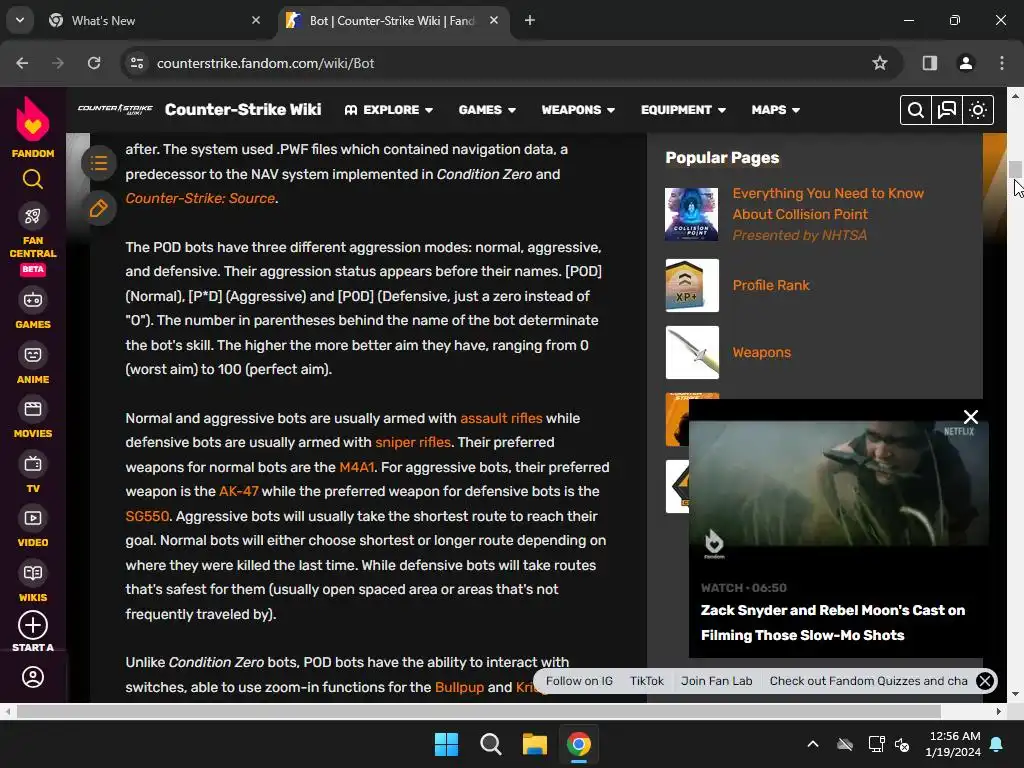Open the assault rifles link

501,418
